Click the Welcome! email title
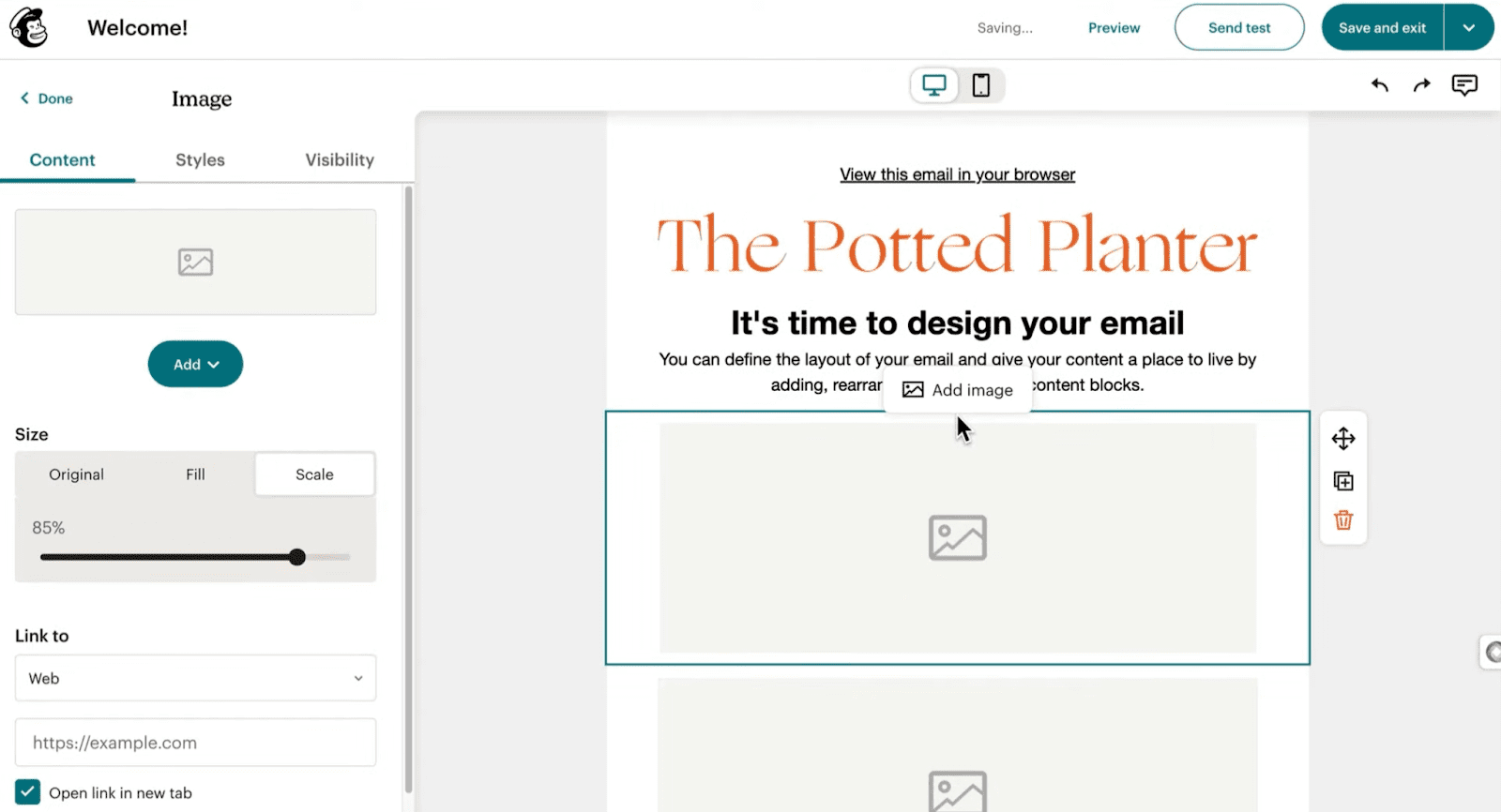Image resolution: width=1501 pixels, height=812 pixels. [x=138, y=28]
